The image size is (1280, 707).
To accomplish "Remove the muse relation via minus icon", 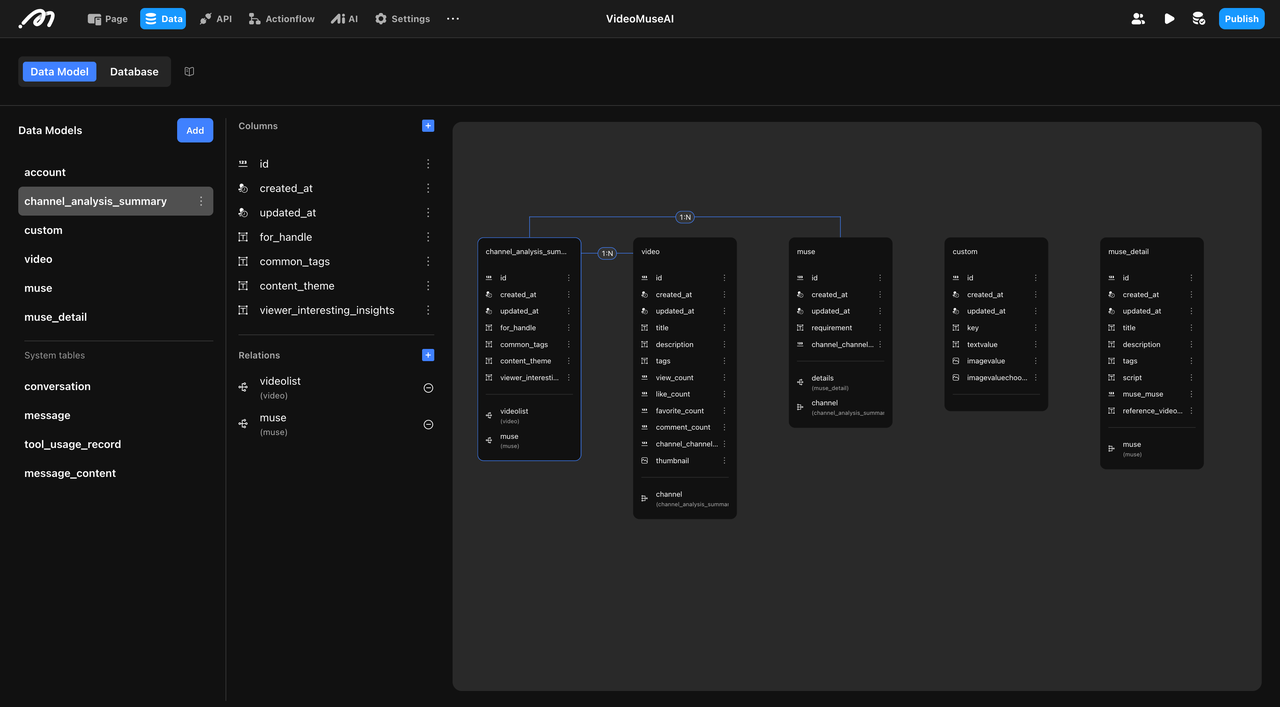I will pos(428,425).
